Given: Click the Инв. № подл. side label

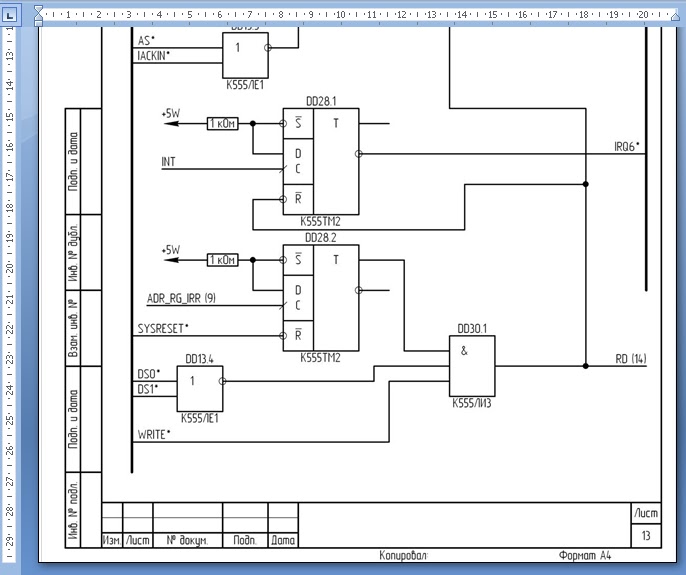Looking at the screenshot, I should (73, 510).
